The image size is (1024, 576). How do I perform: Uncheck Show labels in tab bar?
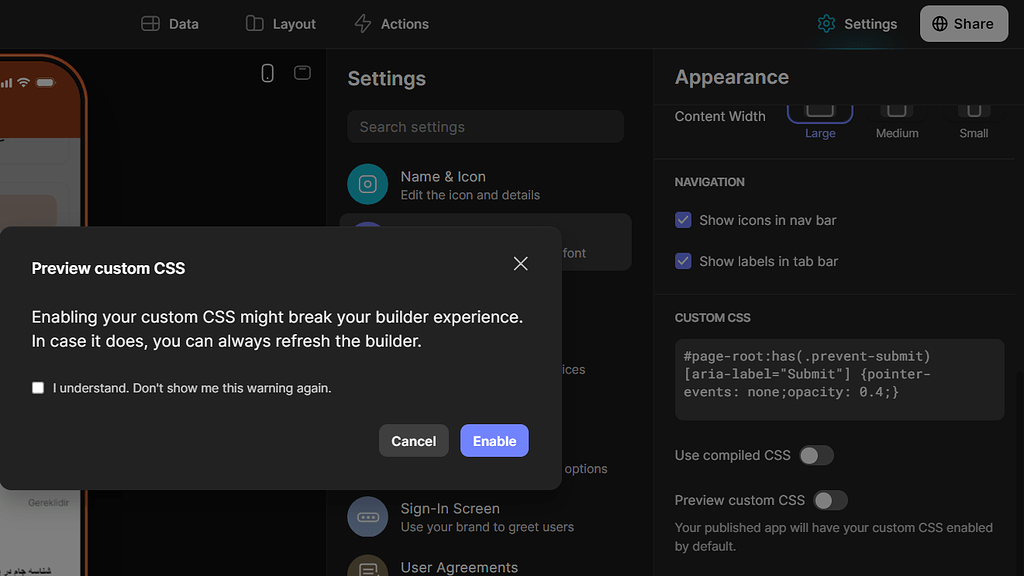[x=683, y=261]
